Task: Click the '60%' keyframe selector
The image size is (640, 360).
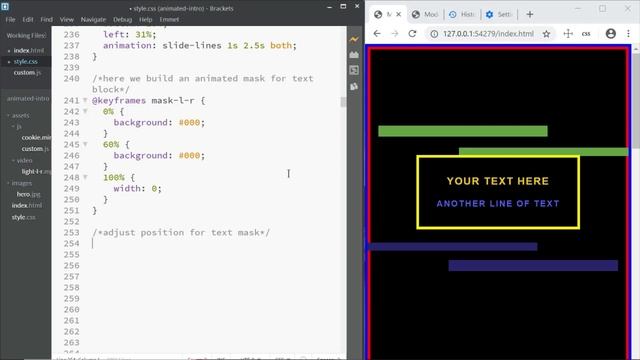Action: (111, 144)
